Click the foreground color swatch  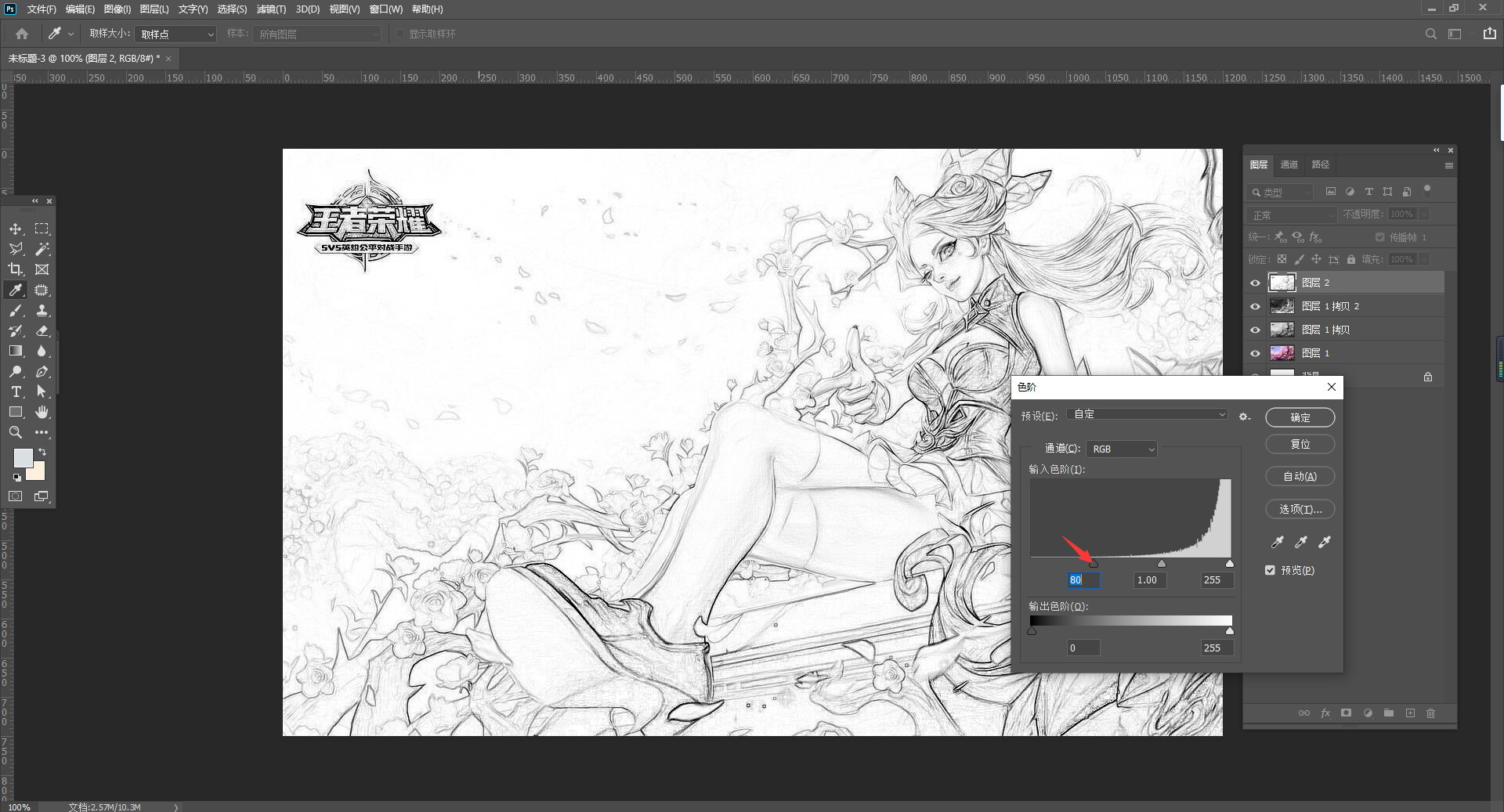tap(23, 458)
